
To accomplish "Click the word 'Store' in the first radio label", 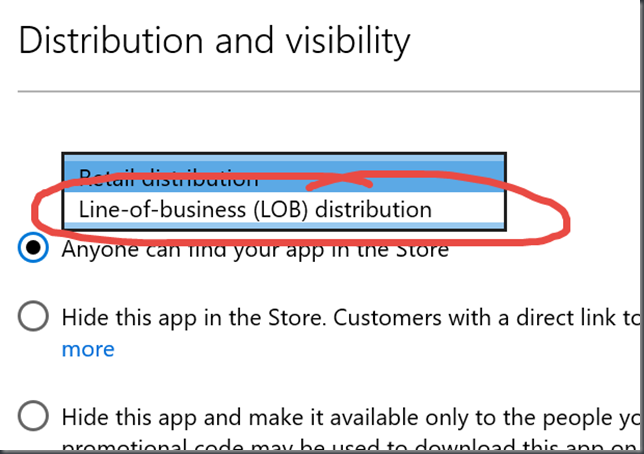I will tap(422, 249).
